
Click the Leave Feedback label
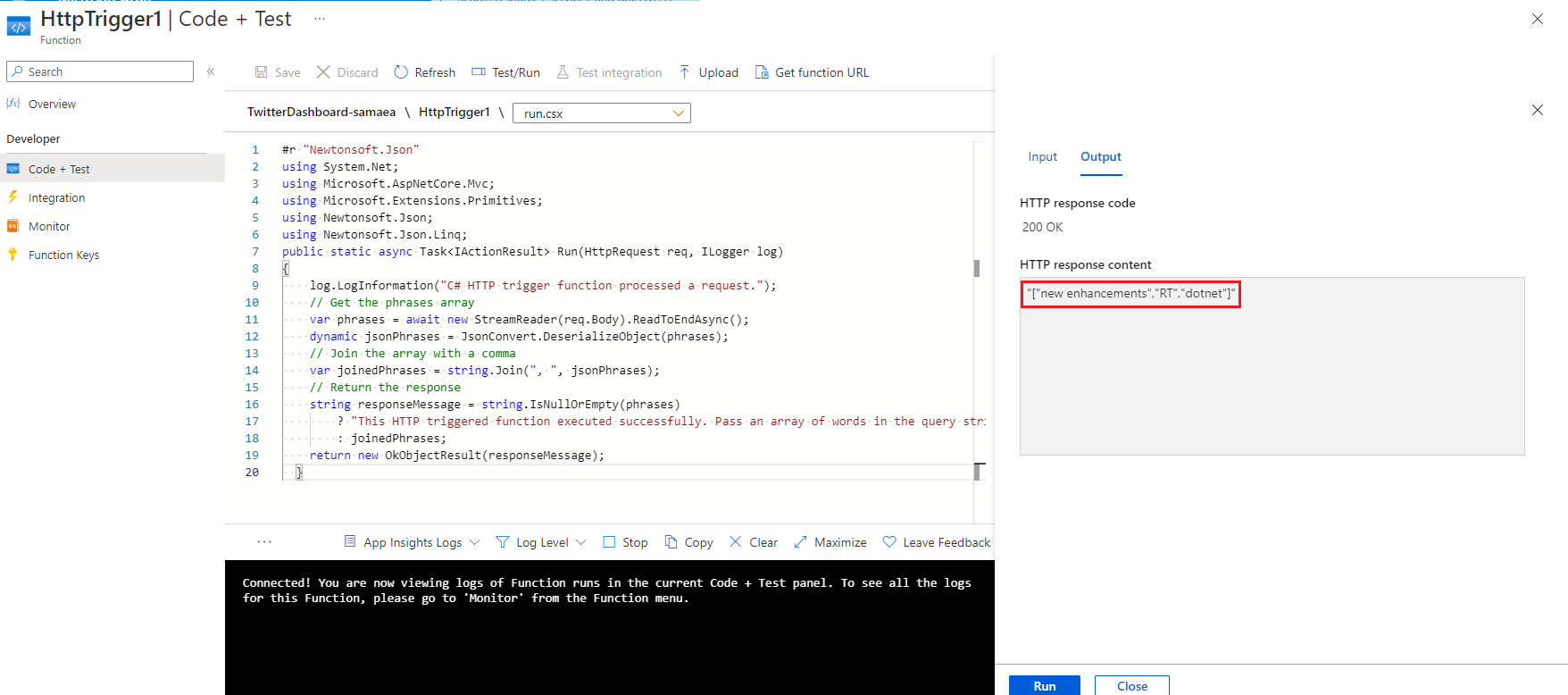tap(947, 542)
